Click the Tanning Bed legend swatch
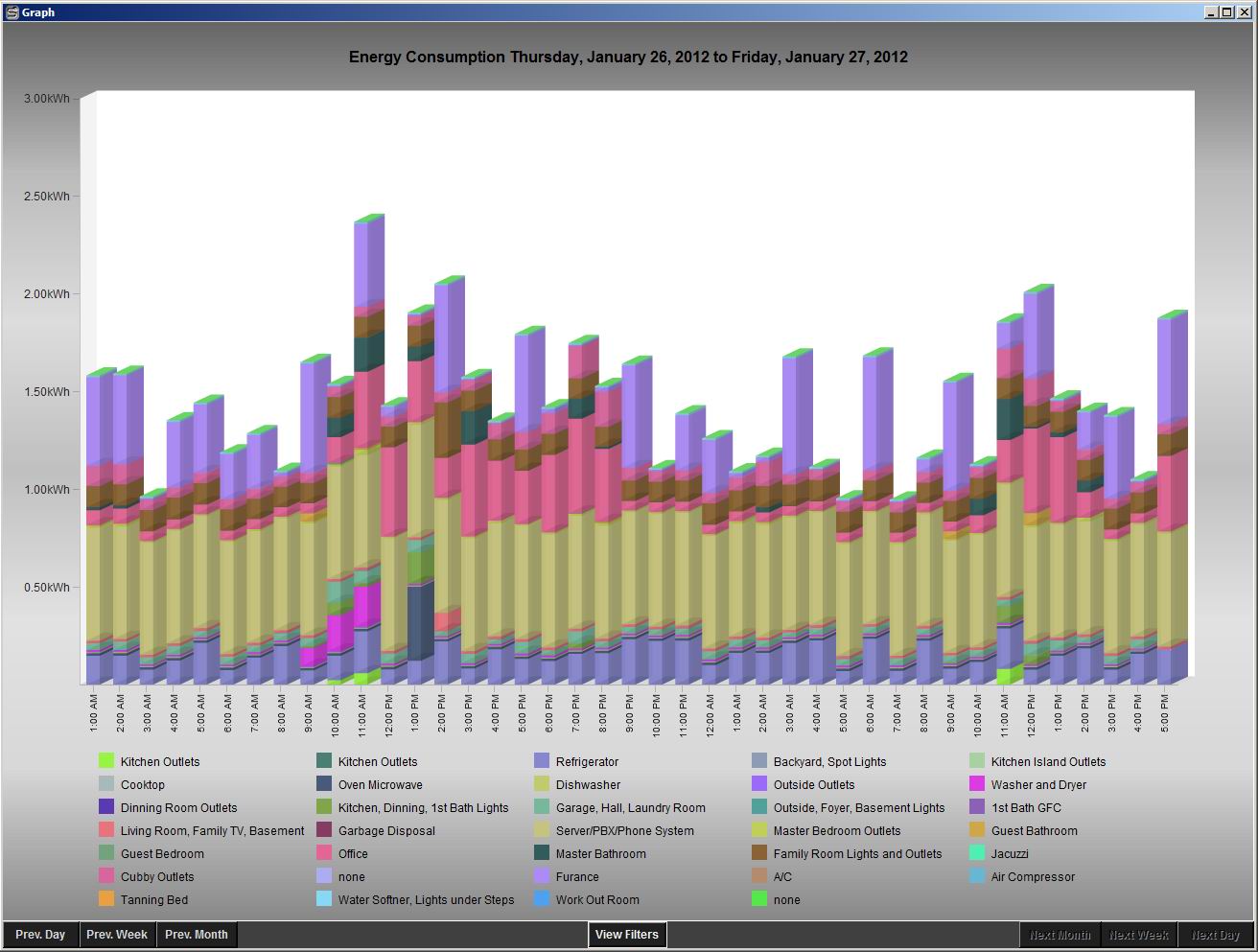The image size is (1258, 952). (106, 899)
